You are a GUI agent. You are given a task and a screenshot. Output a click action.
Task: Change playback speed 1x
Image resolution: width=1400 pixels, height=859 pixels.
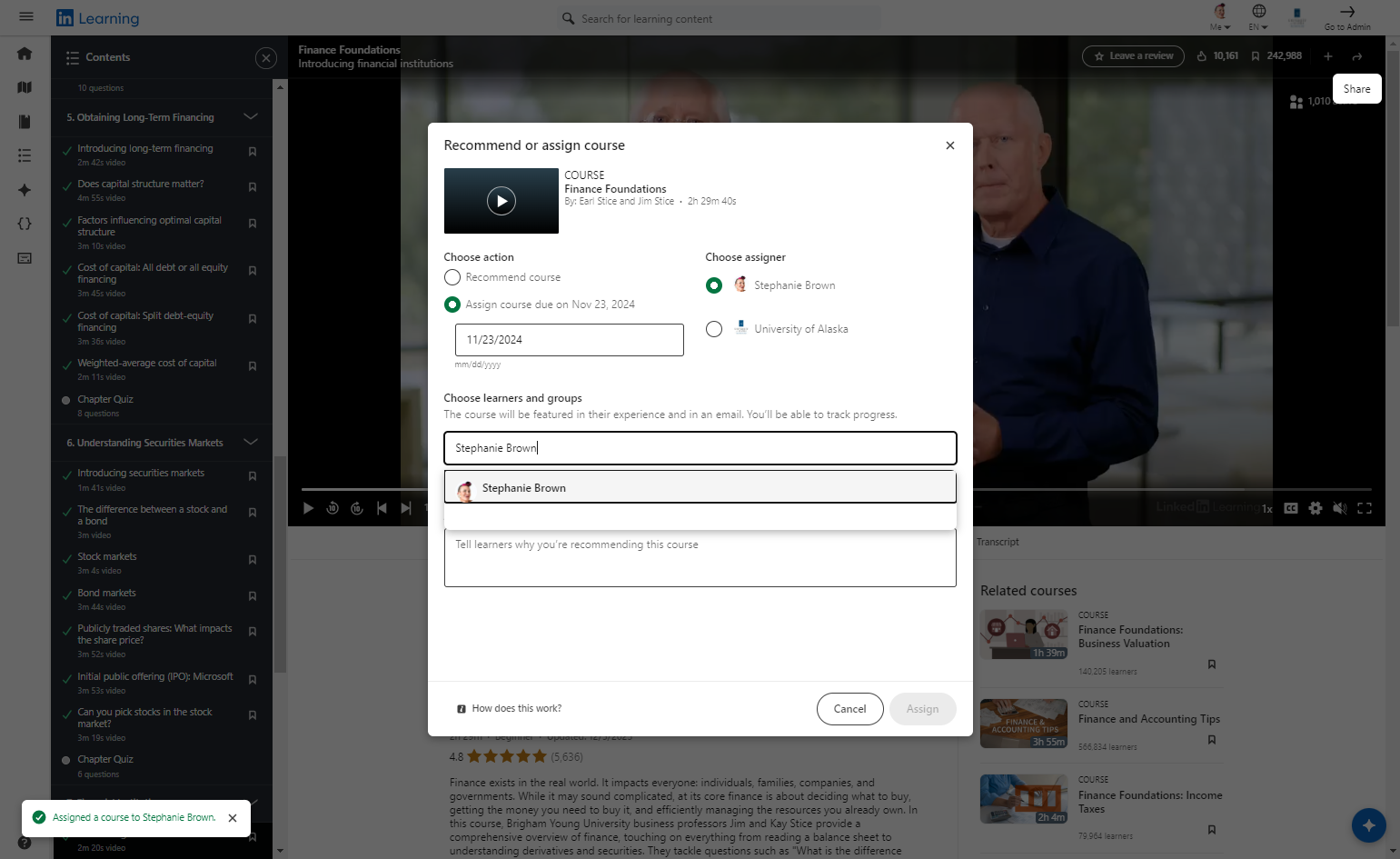click(x=1267, y=509)
